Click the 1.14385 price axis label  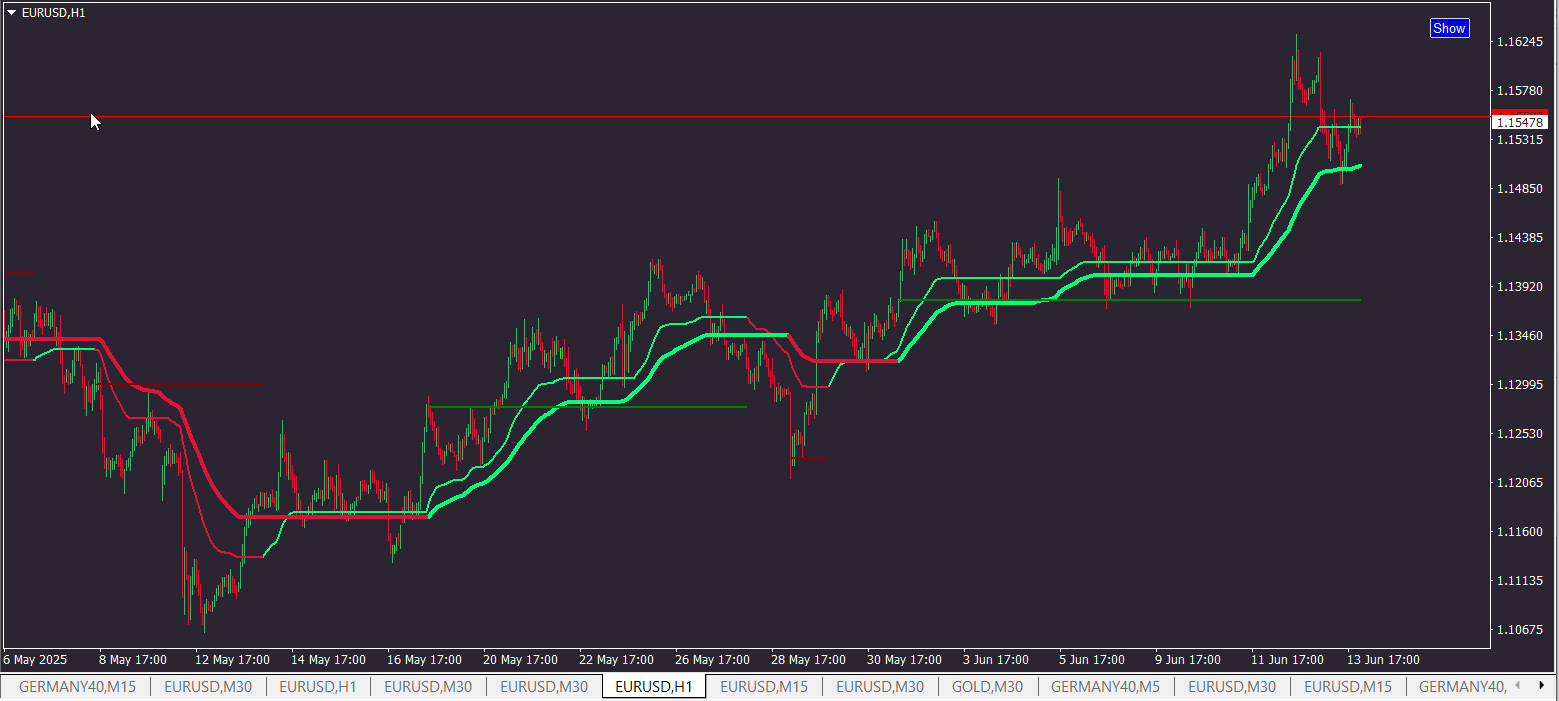[1518, 238]
